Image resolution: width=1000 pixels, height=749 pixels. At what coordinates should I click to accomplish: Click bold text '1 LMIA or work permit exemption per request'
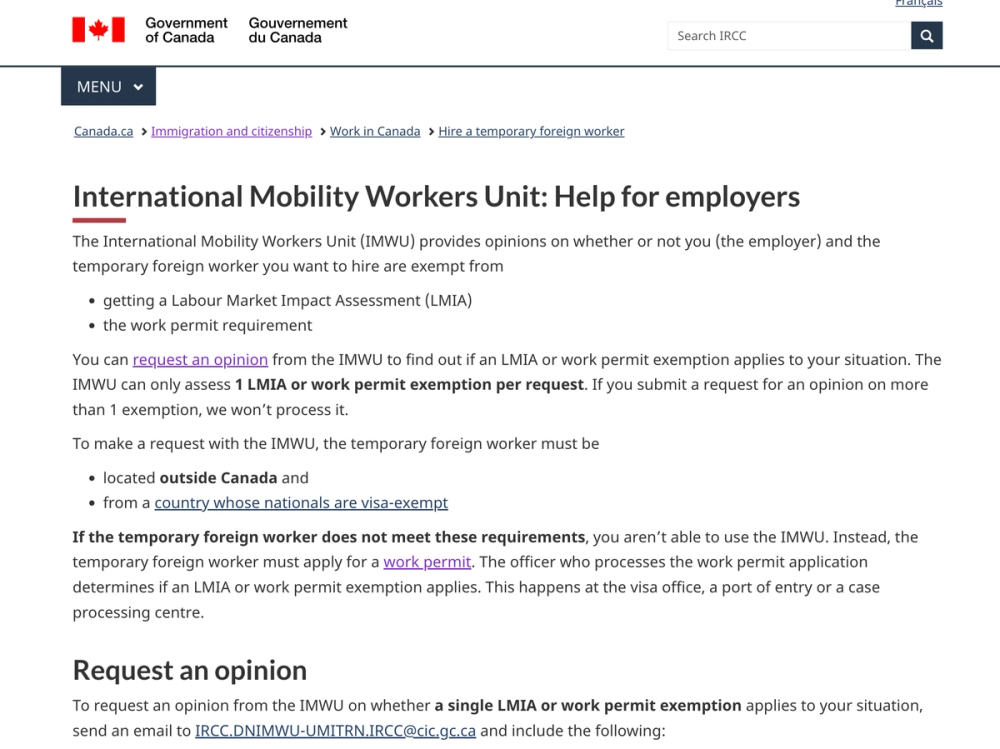(409, 385)
